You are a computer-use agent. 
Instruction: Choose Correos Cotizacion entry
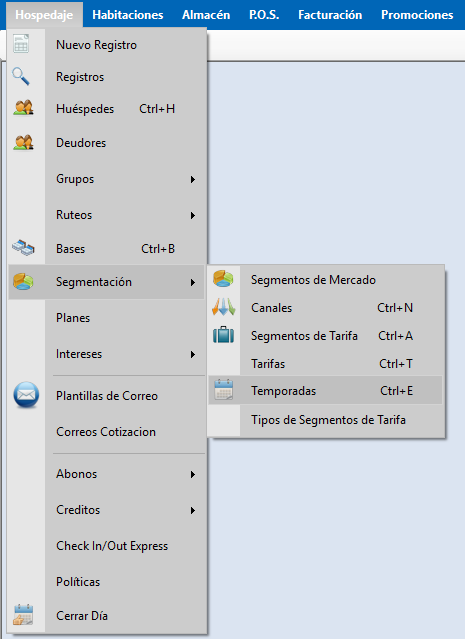(x=106, y=432)
